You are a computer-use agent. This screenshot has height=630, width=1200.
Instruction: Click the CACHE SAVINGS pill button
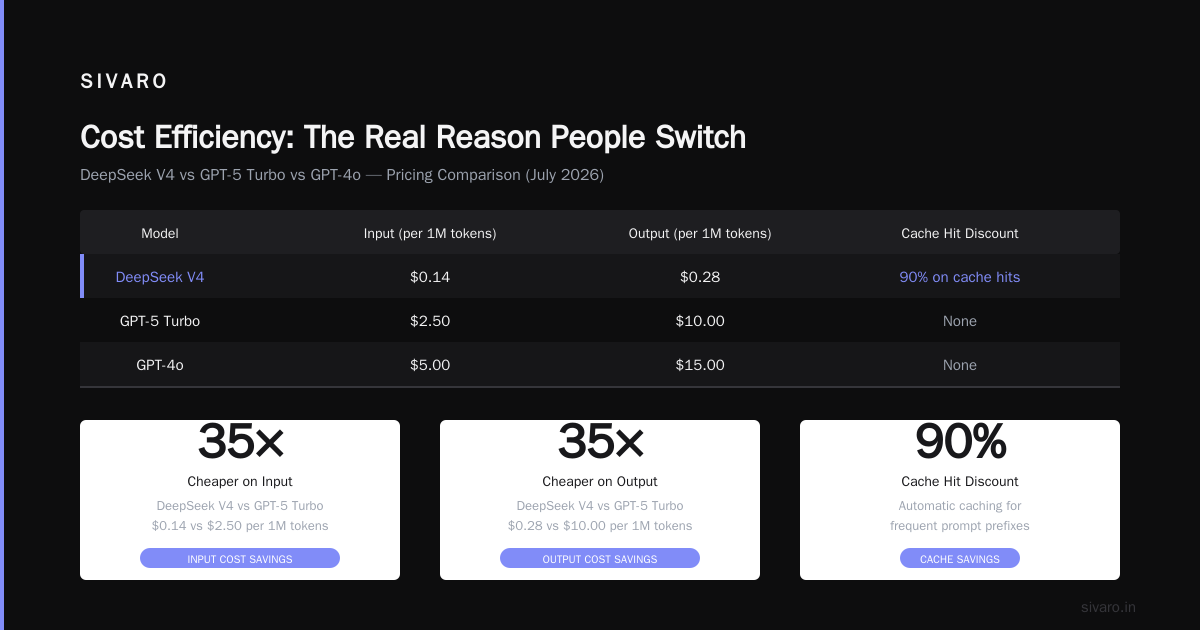click(960, 558)
